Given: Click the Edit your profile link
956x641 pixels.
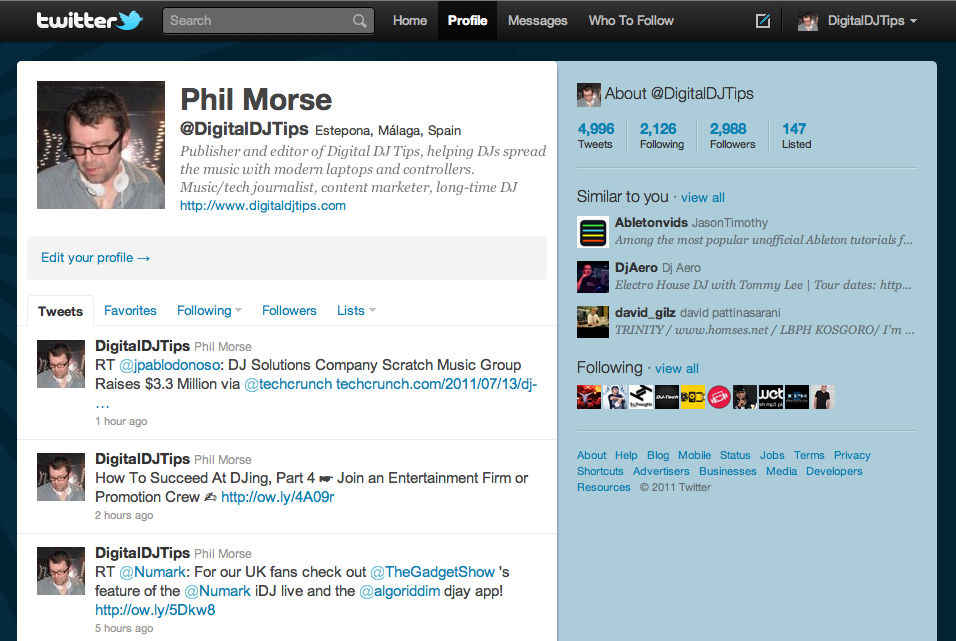Looking at the screenshot, I should click(x=95, y=257).
